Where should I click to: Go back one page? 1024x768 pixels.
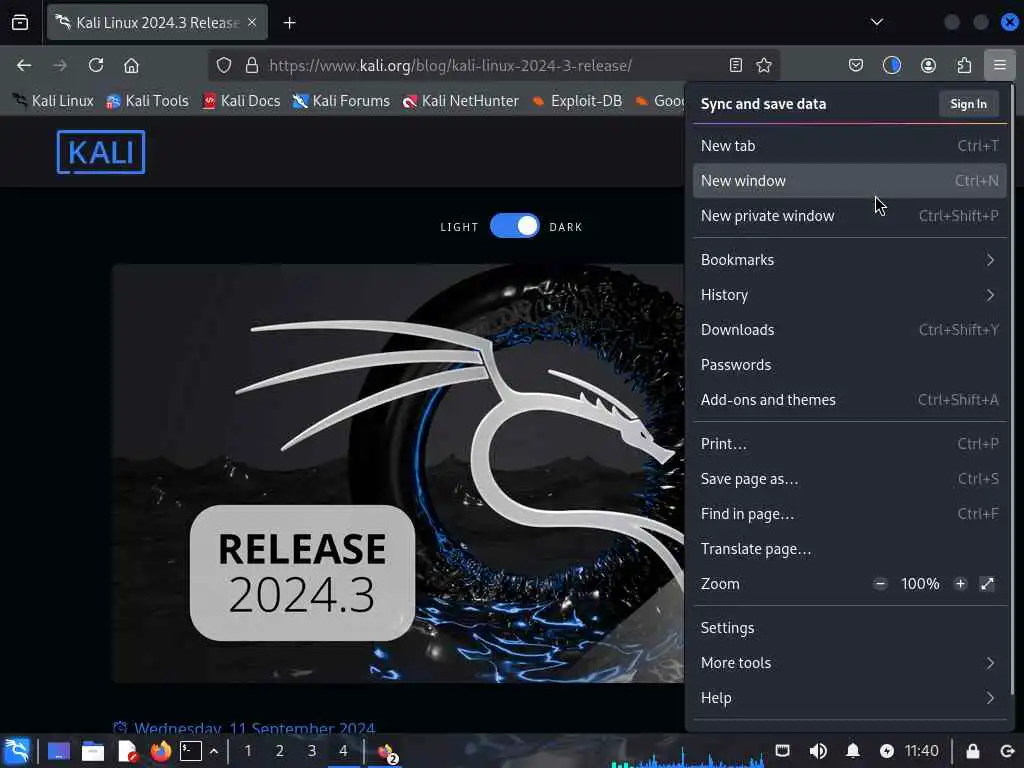click(x=24, y=65)
